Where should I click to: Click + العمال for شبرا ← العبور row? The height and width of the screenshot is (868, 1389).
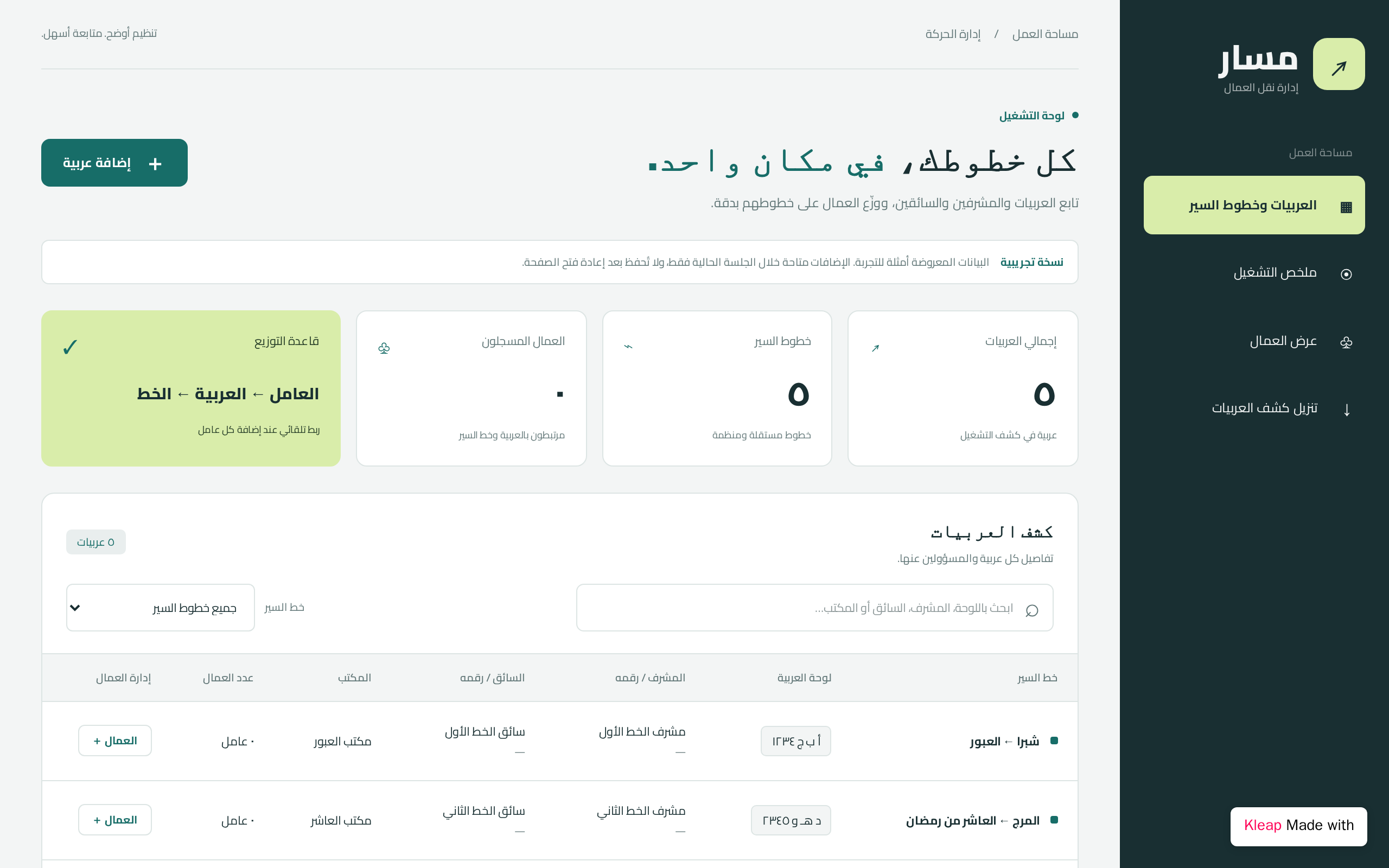pyautogui.click(x=115, y=741)
